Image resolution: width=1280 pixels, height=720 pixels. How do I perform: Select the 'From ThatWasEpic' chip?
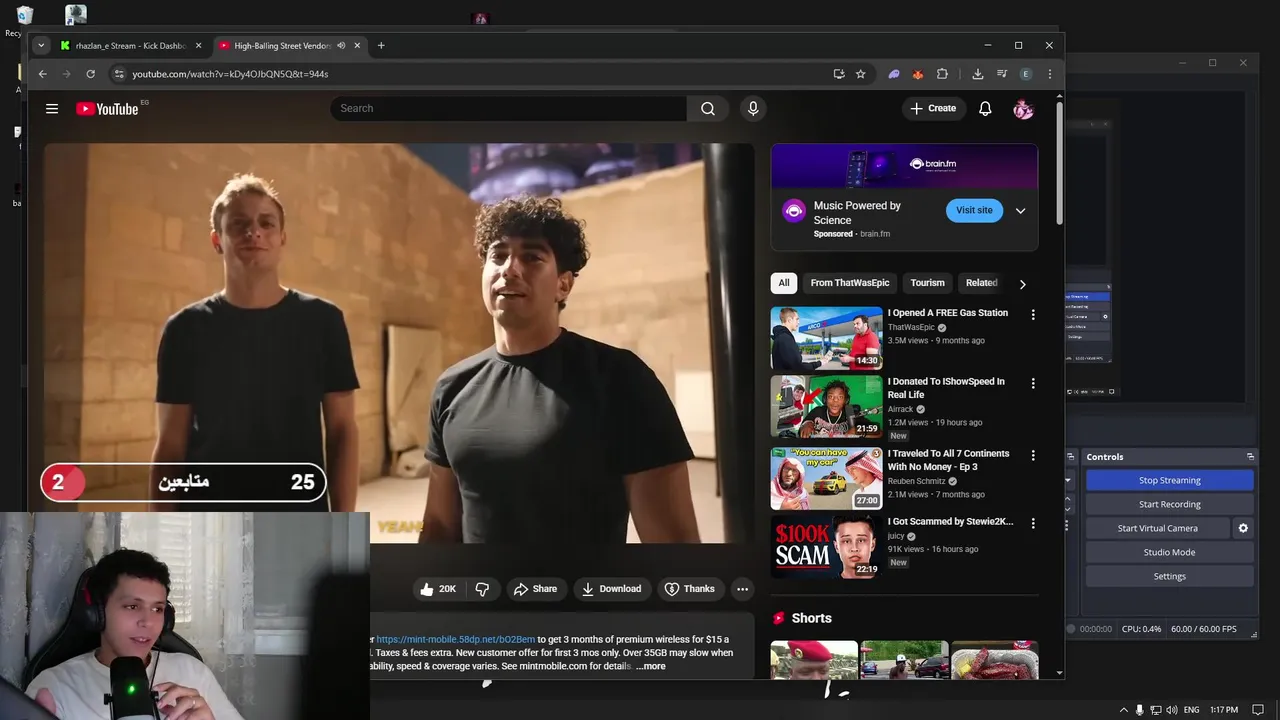[x=850, y=283]
